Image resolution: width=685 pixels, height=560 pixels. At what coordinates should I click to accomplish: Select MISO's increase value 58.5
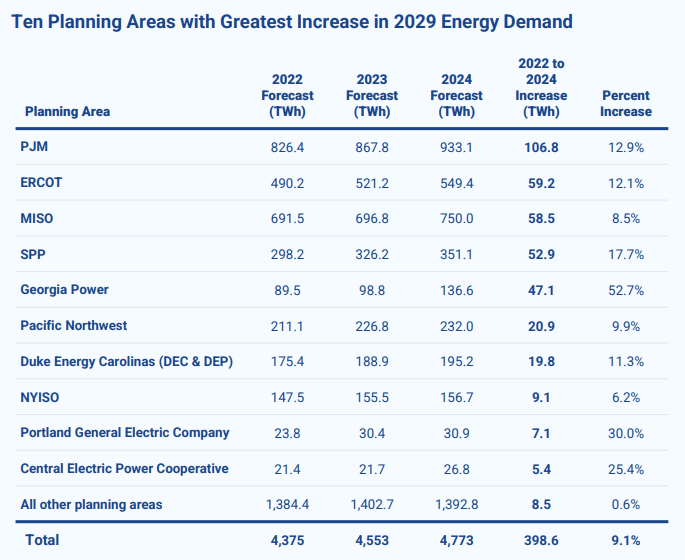click(x=541, y=218)
